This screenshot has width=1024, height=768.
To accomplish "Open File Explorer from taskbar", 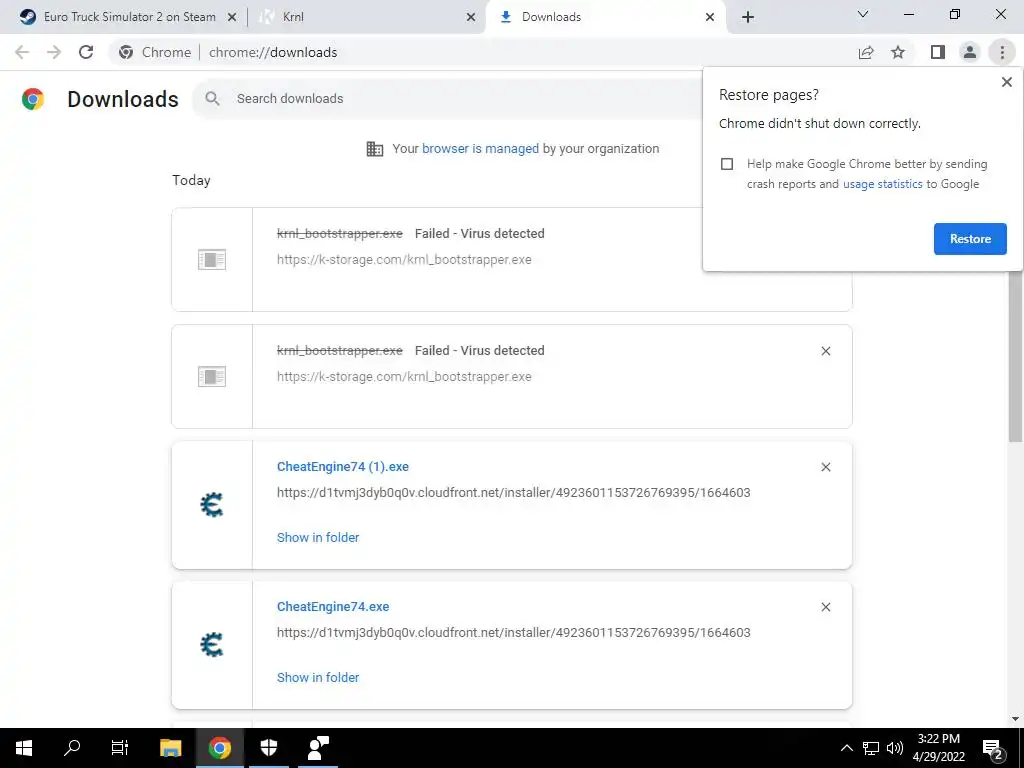I will pyautogui.click(x=170, y=748).
